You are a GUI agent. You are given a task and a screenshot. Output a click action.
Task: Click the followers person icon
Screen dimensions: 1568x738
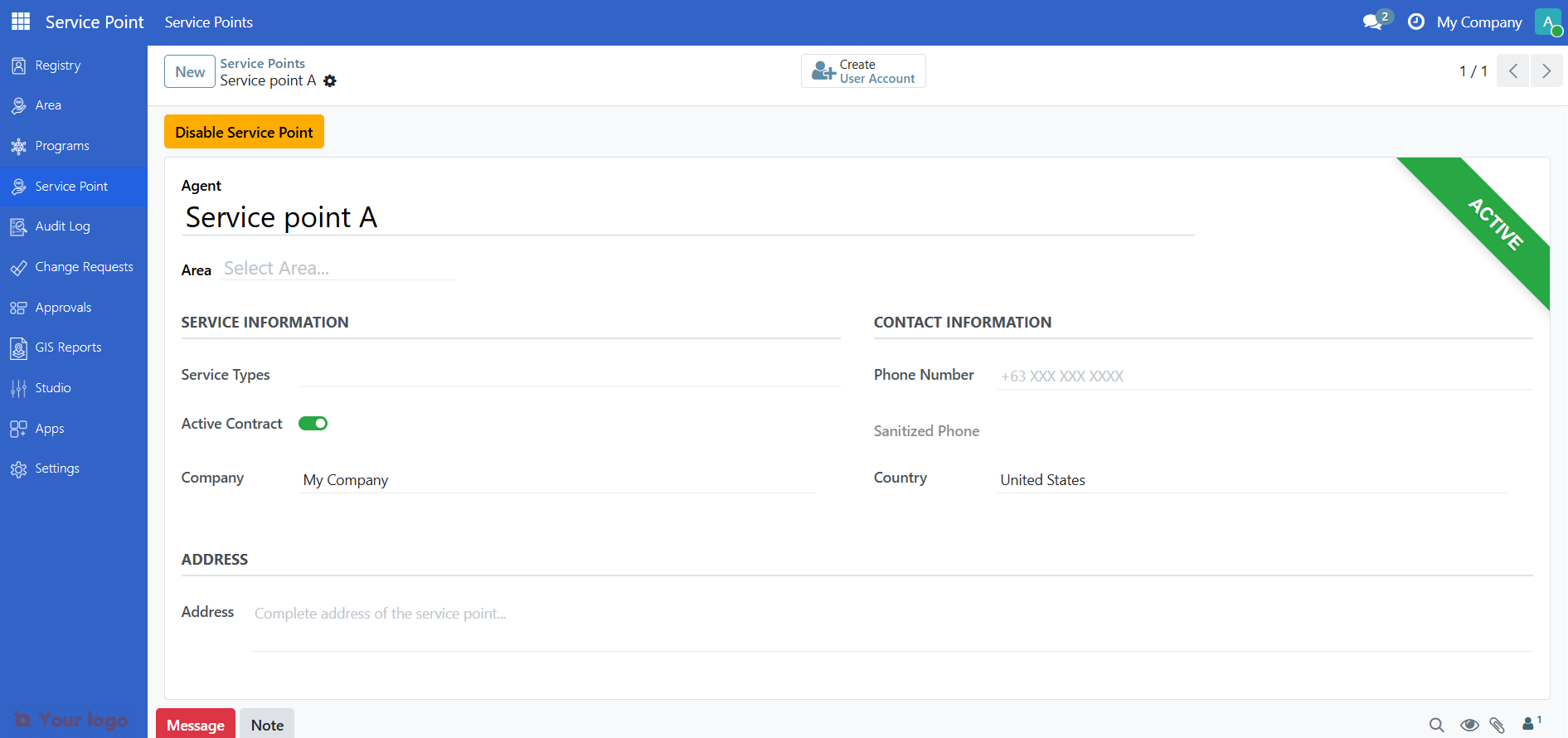(x=1529, y=724)
